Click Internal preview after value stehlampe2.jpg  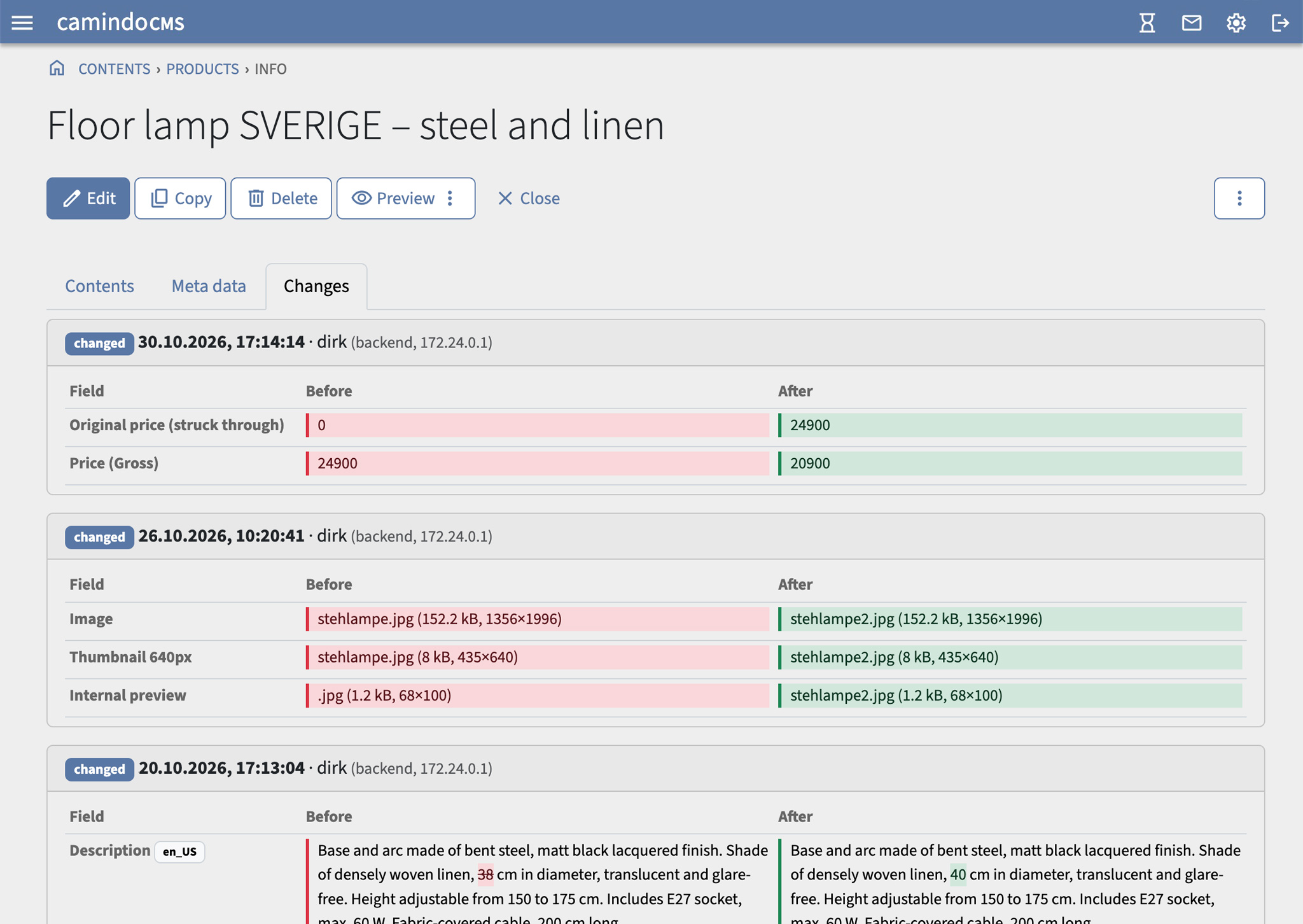tap(1010, 696)
